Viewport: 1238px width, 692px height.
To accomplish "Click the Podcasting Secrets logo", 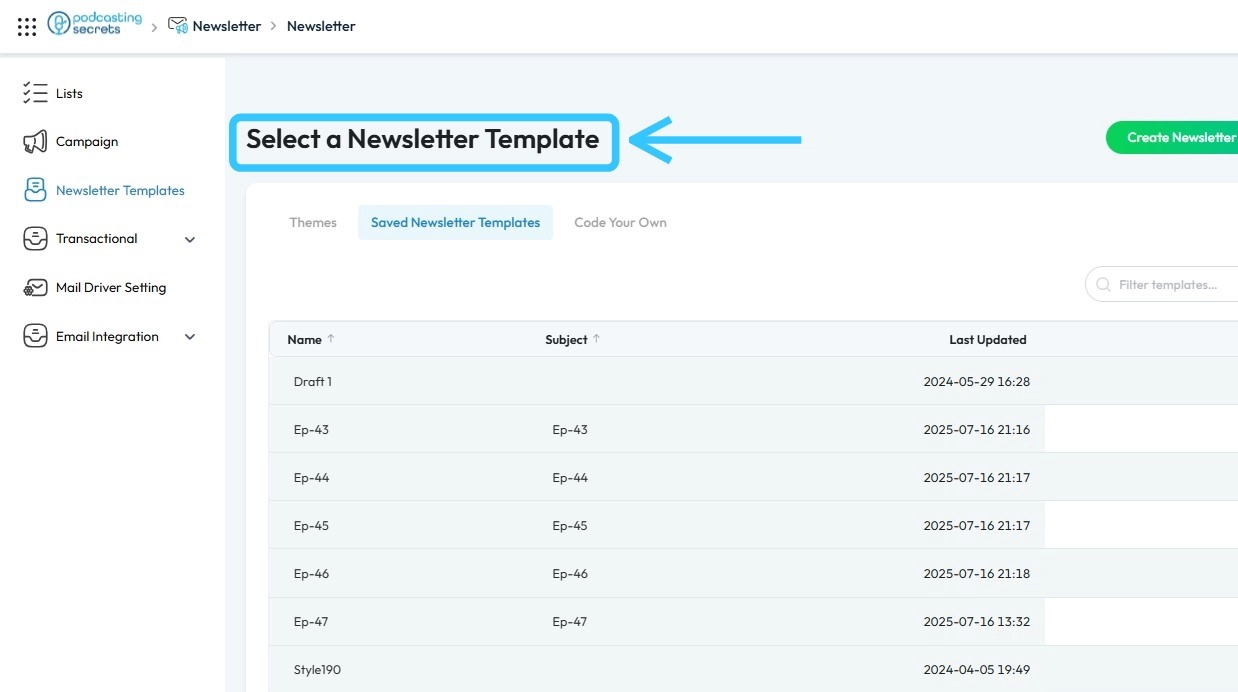I will tap(95, 25).
